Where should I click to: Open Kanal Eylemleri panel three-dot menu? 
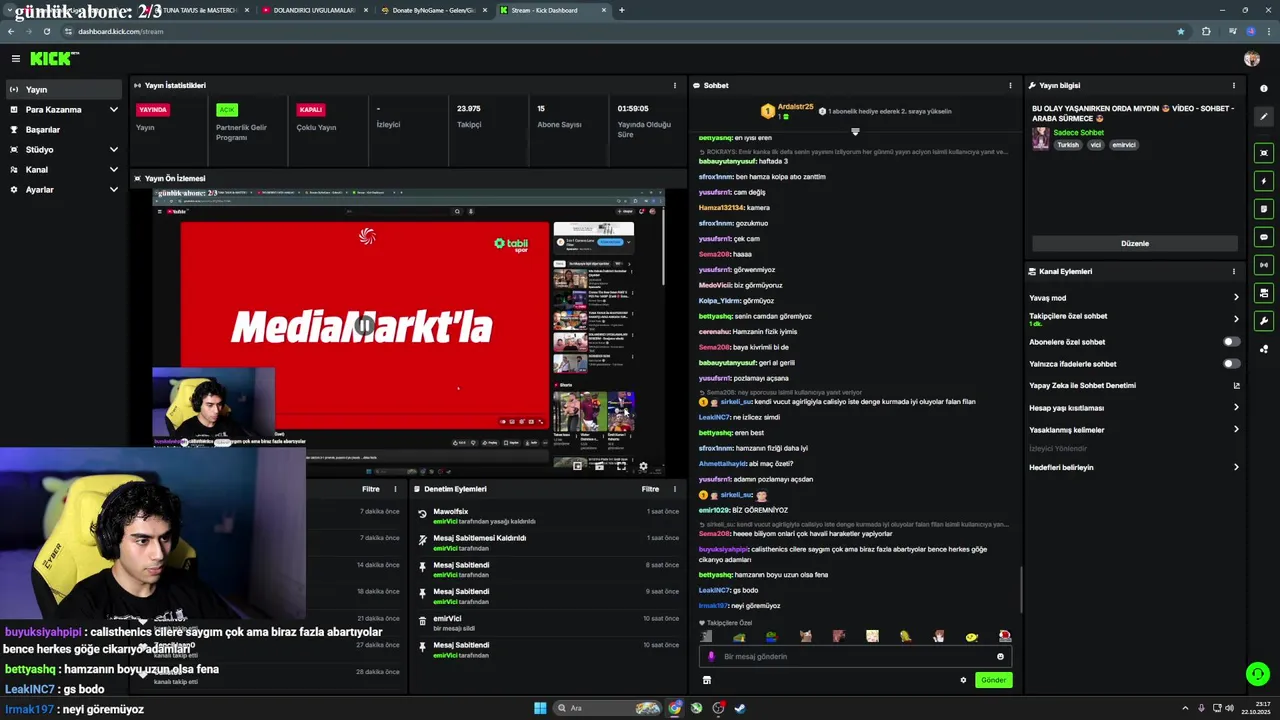(x=1233, y=271)
